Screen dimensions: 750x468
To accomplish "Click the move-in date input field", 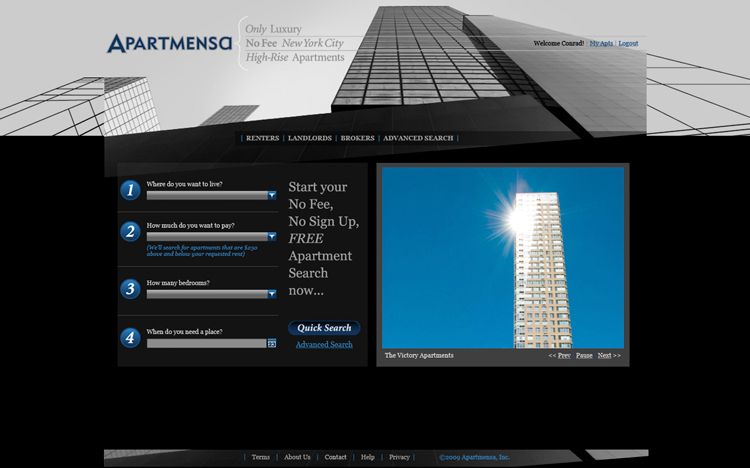I will coord(207,344).
